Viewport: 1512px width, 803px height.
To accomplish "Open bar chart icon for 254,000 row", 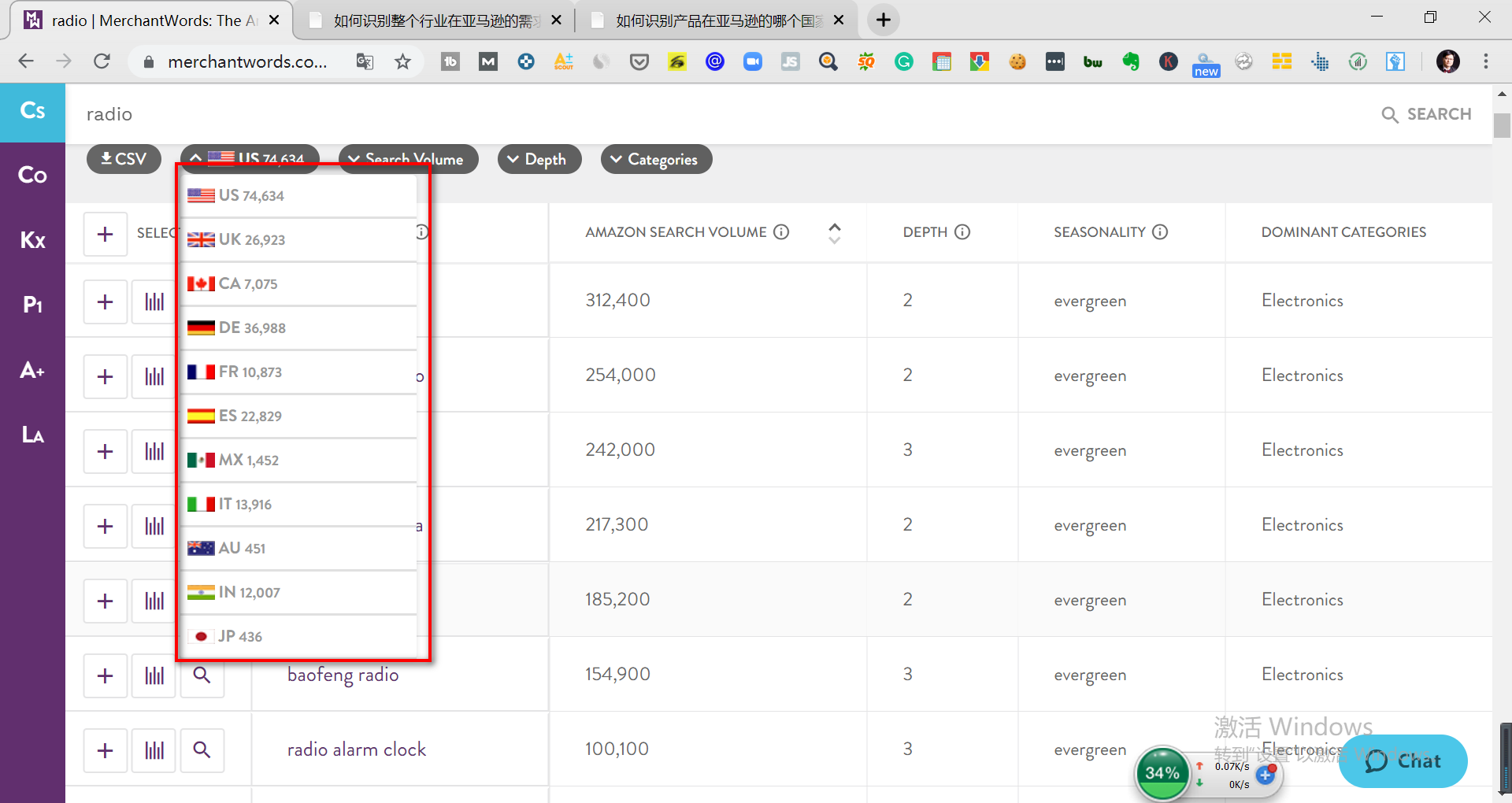I will tap(154, 376).
